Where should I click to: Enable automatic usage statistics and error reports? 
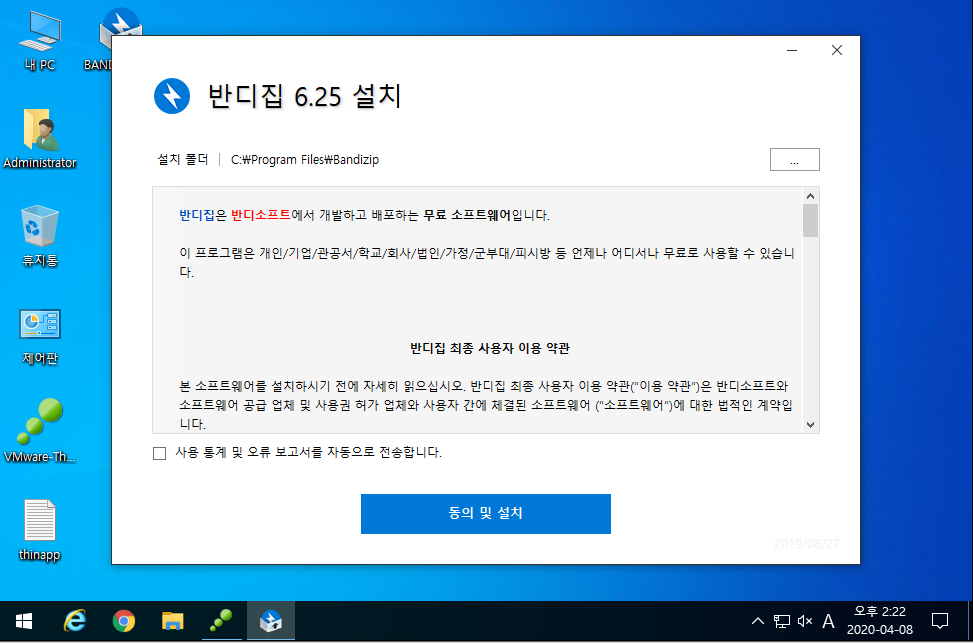159,454
